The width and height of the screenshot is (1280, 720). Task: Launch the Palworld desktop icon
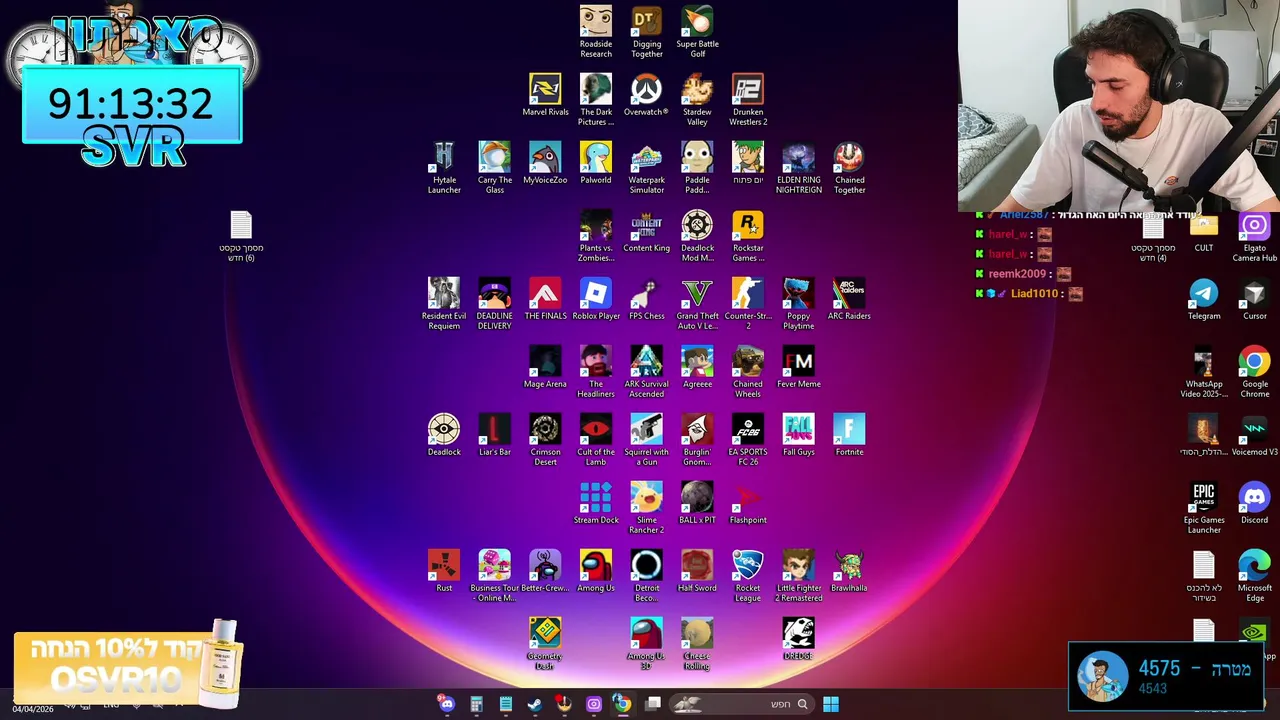pos(596,163)
